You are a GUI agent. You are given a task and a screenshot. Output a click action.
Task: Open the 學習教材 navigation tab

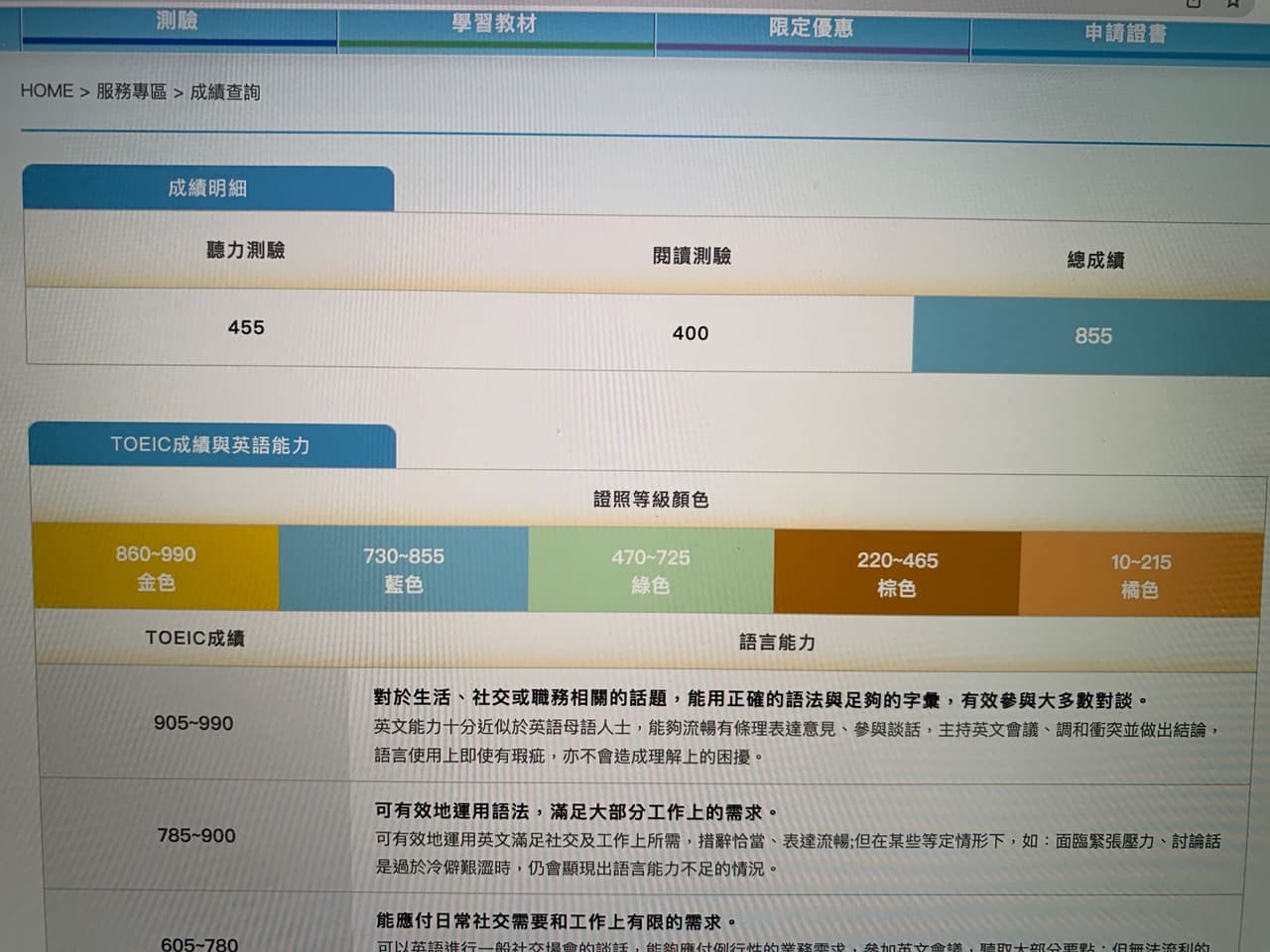[494, 24]
